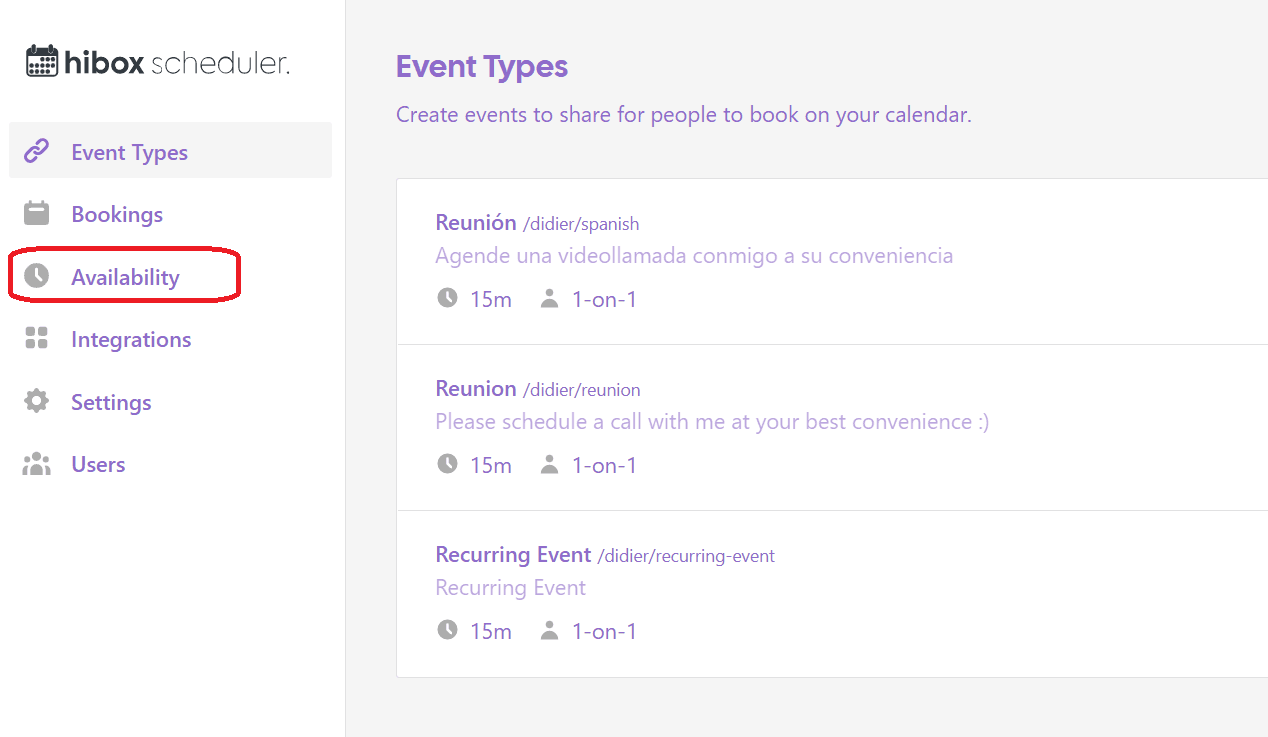
Task: Click the hibox scheduler calendar logo
Action: point(42,62)
